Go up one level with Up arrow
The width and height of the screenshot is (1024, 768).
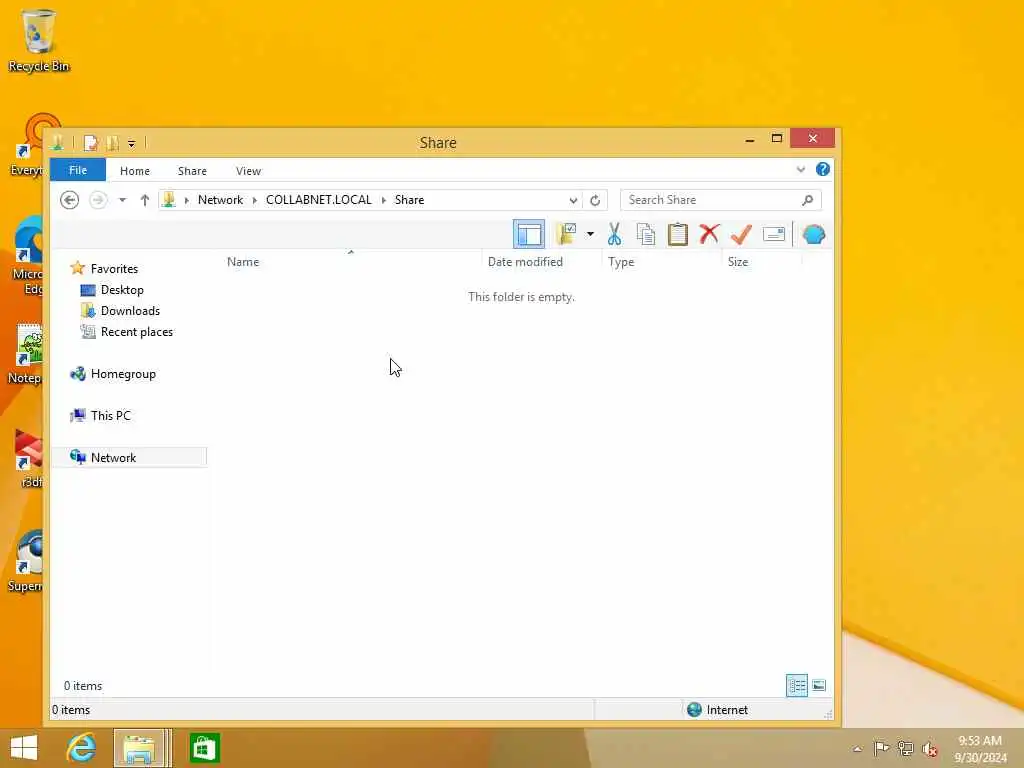(x=145, y=200)
